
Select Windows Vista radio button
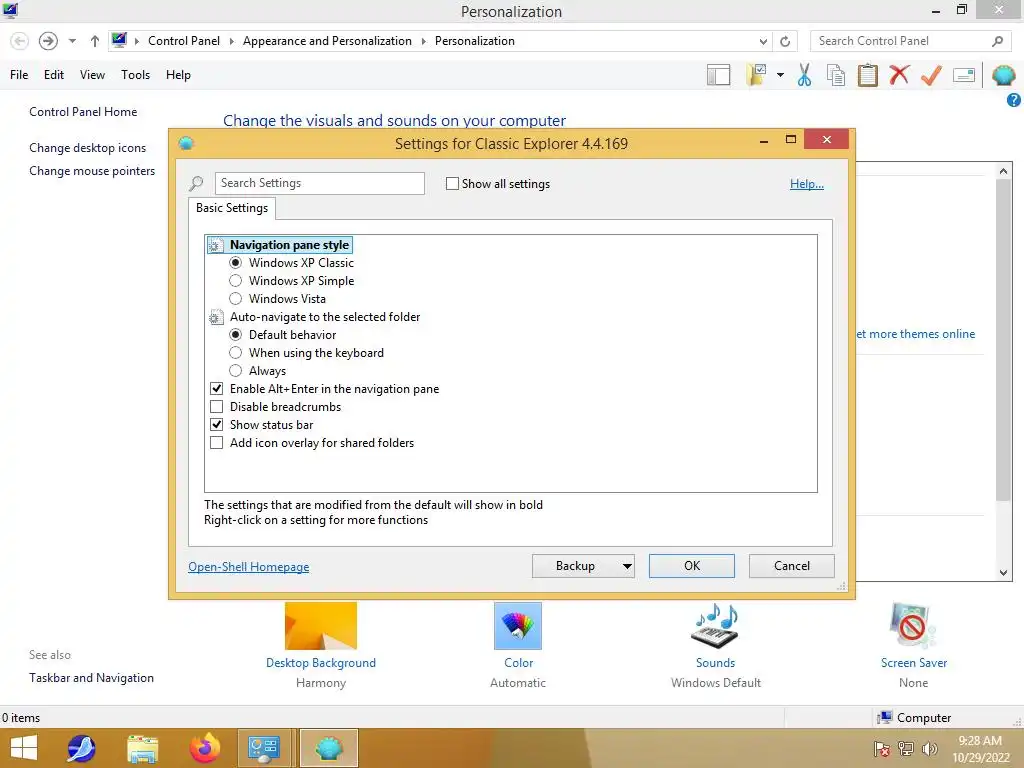(236, 298)
